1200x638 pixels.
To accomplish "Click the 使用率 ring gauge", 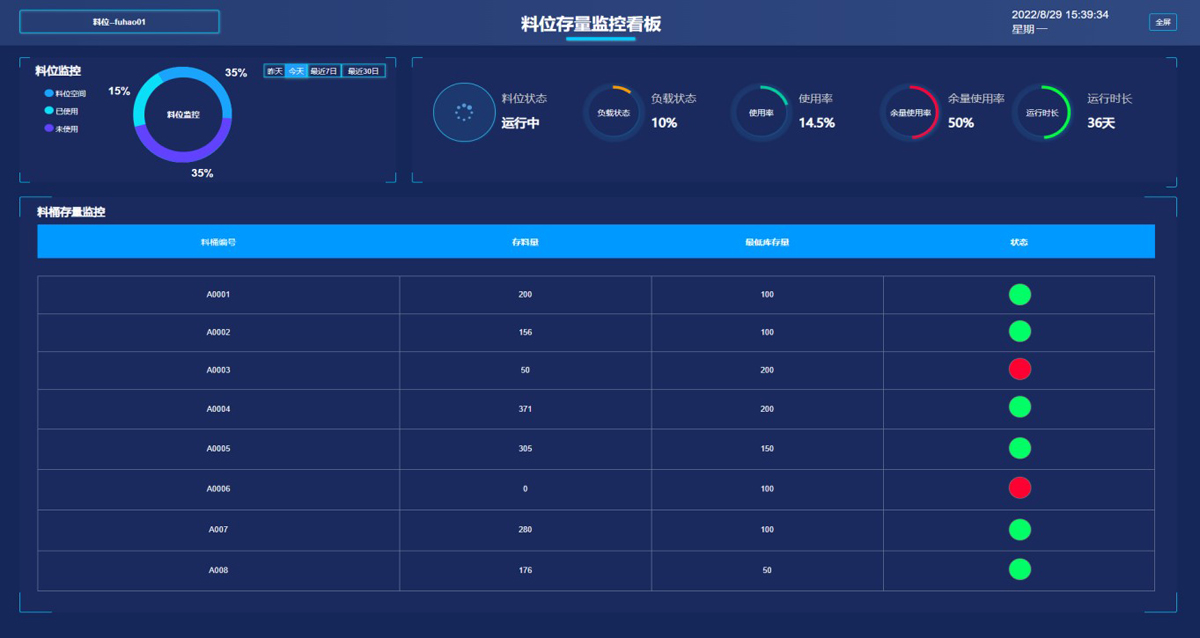I will (x=761, y=113).
